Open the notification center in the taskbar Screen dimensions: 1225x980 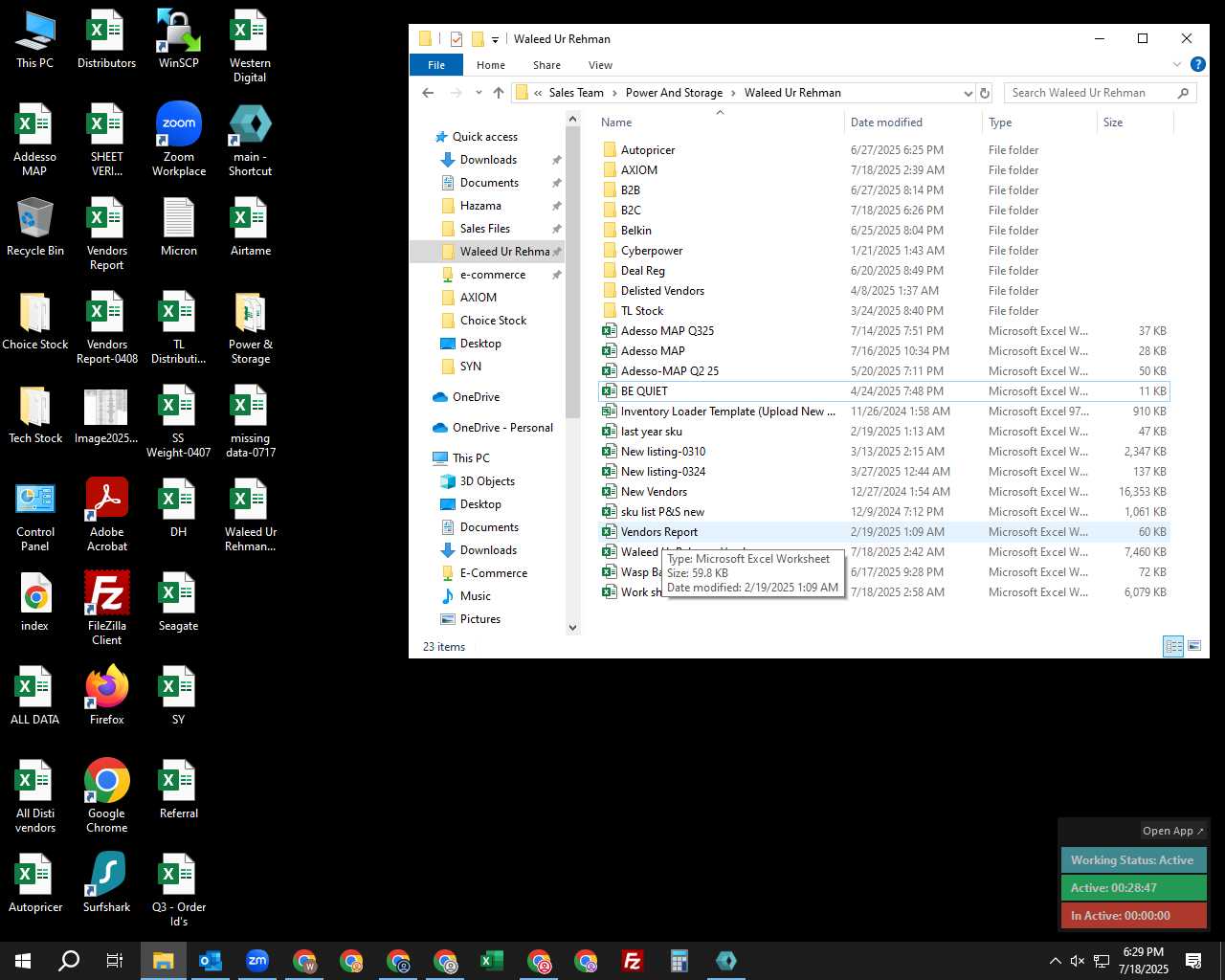[x=1193, y=961]
